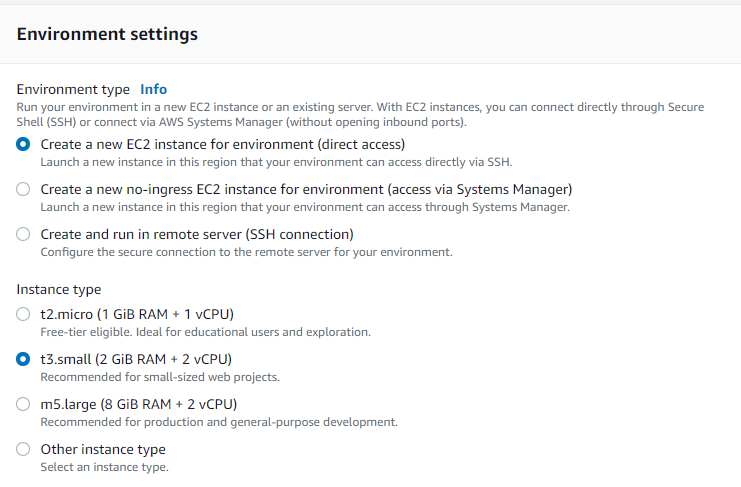
Task: Click the "Other instance type" label text
Action: (x=103, y=449)
